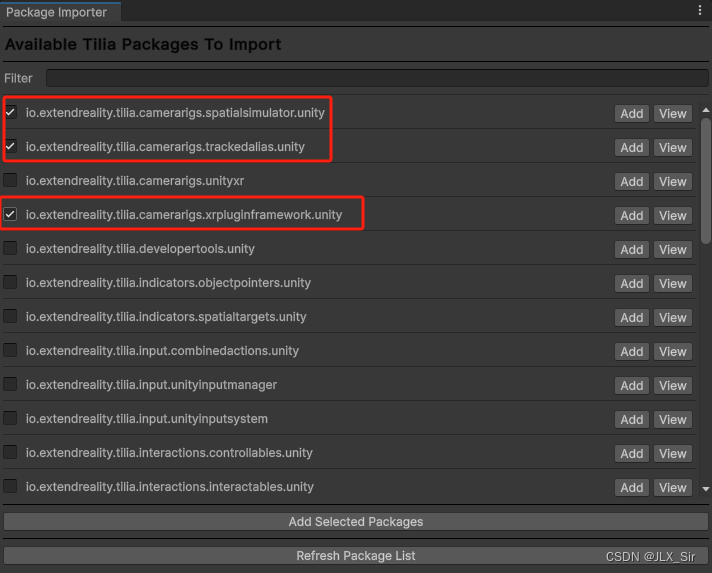The height and width of the screenshot is (573, 712).
Task: Add the camerarigs.trackedalias.unity package
Action: [x=632, y=148]
